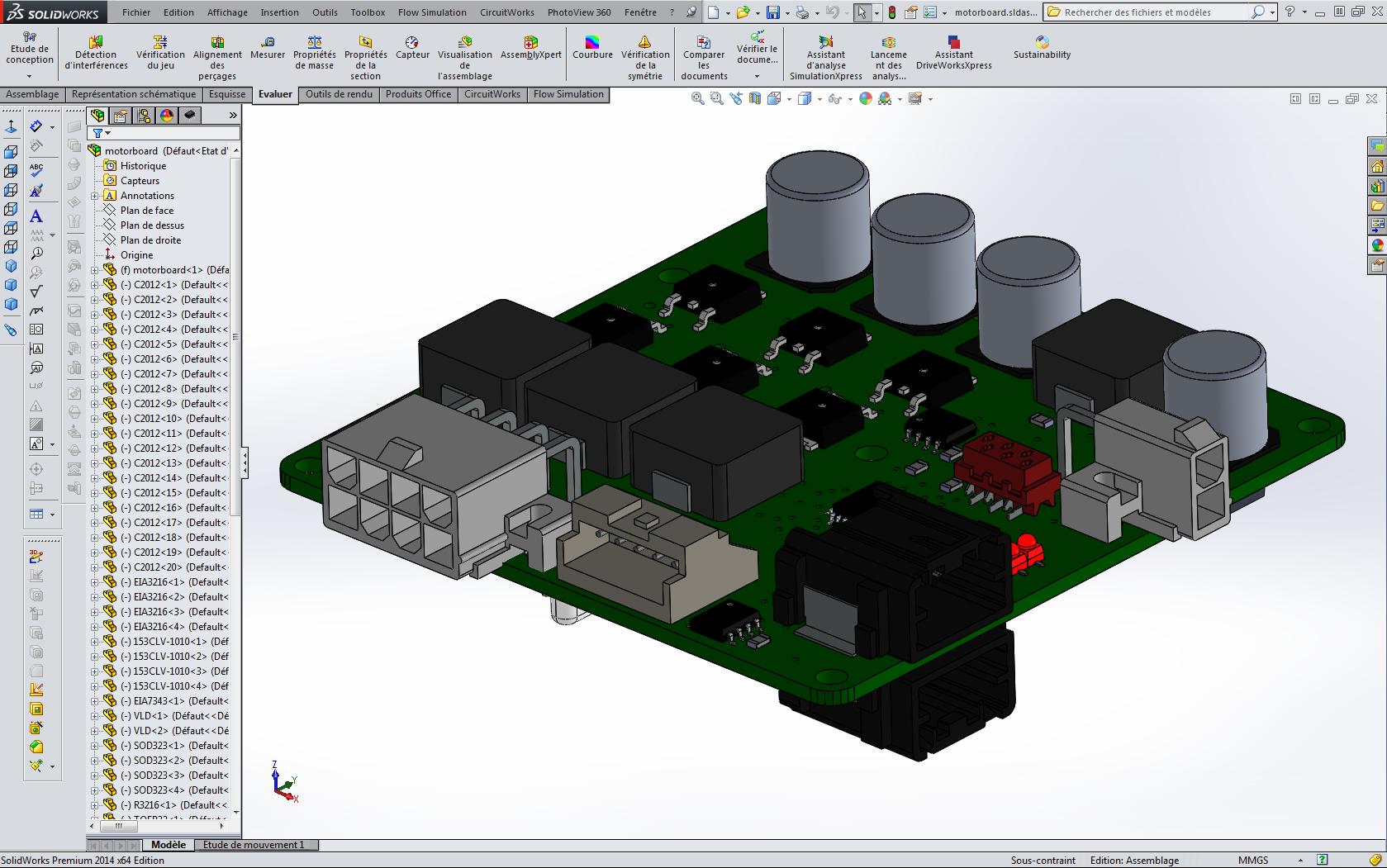The height and width of the screenshot is (868, 1387).
Task: Click the horizontal scrollbar below the feature tree
Action: tap(117, 827)
